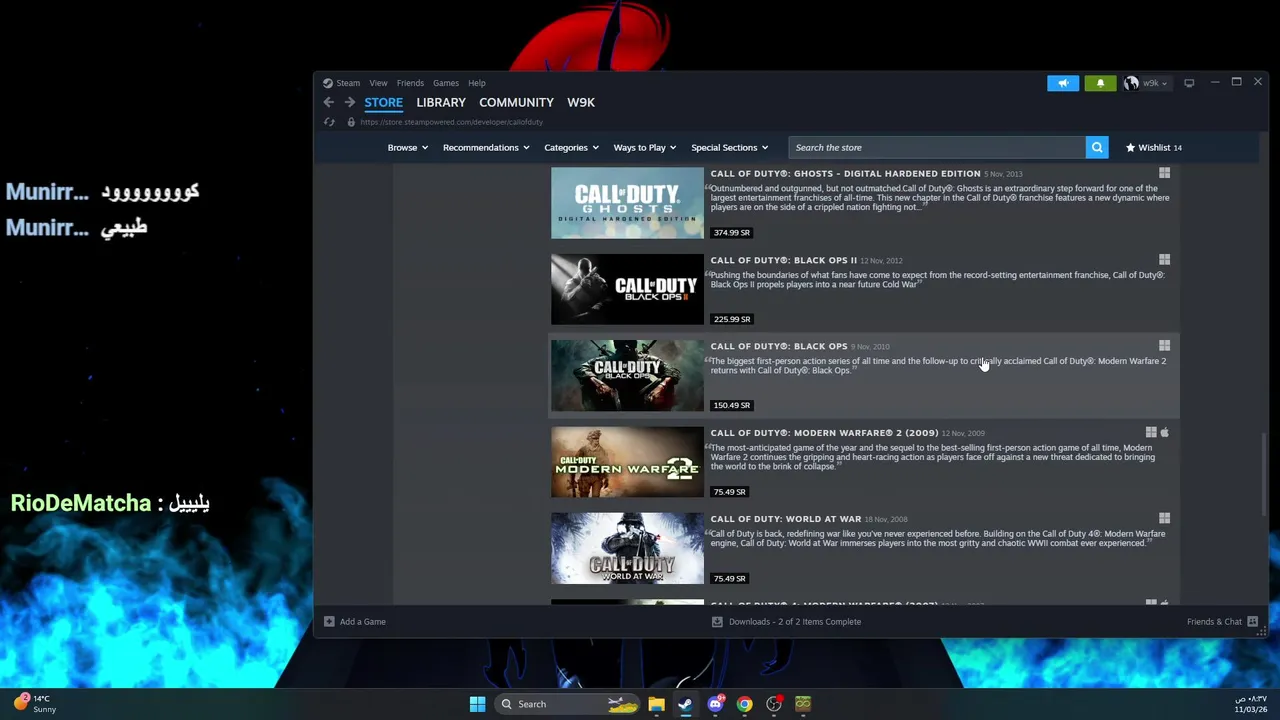Click Steam icon in the taskbar

pyautogui.click(x=685, y=704)
